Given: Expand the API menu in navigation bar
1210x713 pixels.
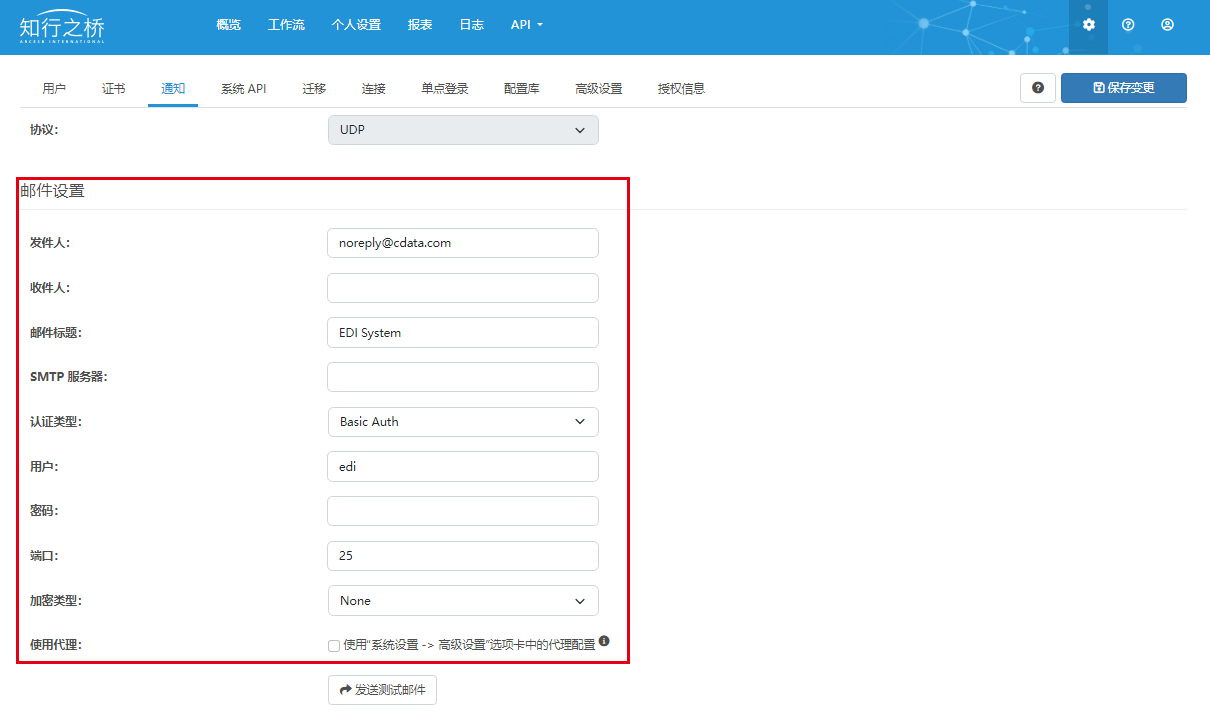Looking at the screenshot, I should point(526,25).
